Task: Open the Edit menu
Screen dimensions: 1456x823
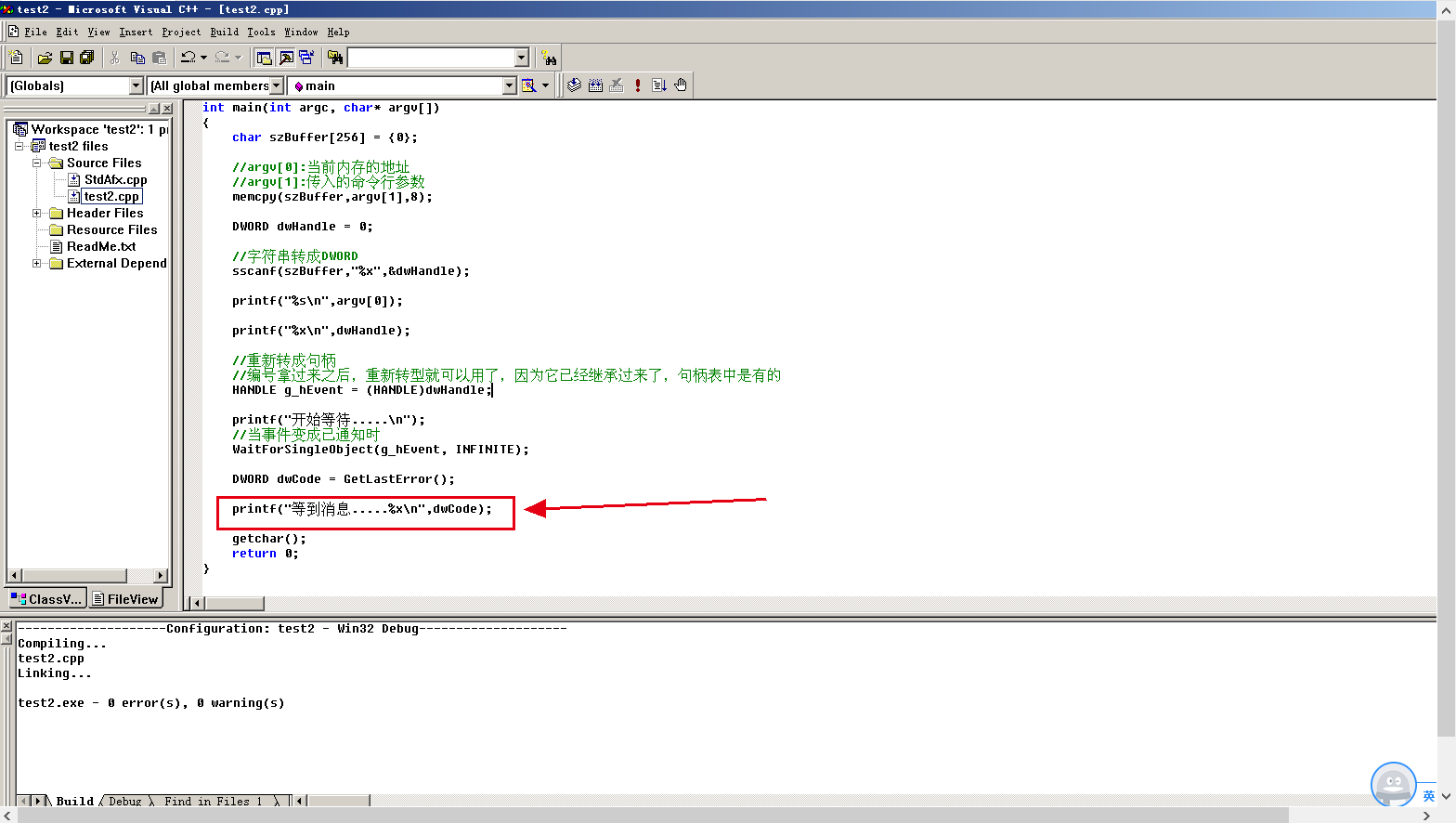Action: tap(67, 32)
